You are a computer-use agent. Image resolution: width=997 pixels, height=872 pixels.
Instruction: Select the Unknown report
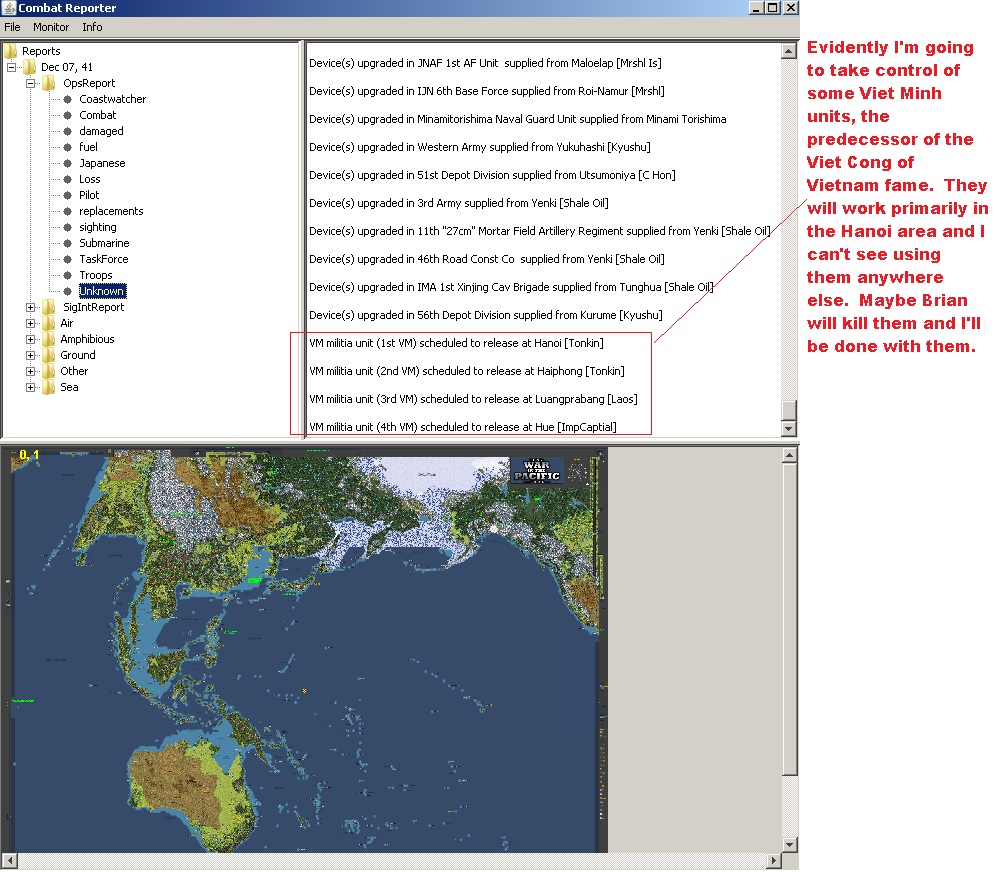pyautogui.click(x=102, y=291)
